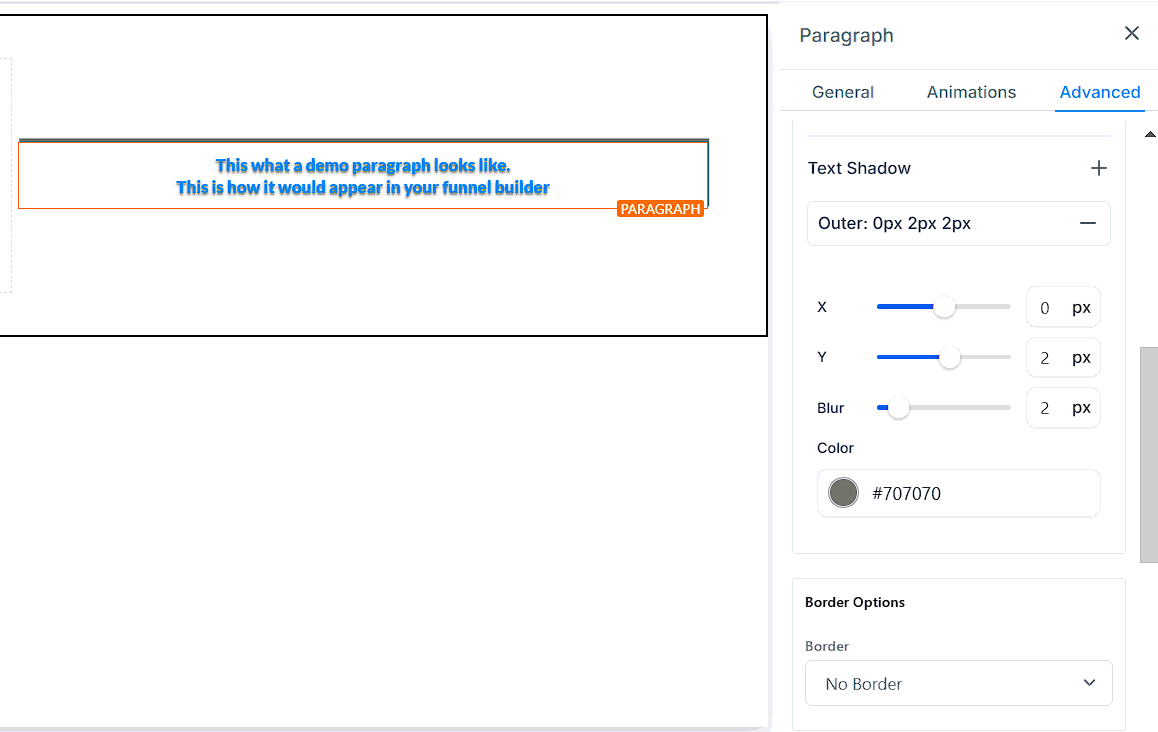The width and height of the screenshot is (1158, 732).
Task: Click the settings panel vertical scrollbar
Action: (1149, 455)
